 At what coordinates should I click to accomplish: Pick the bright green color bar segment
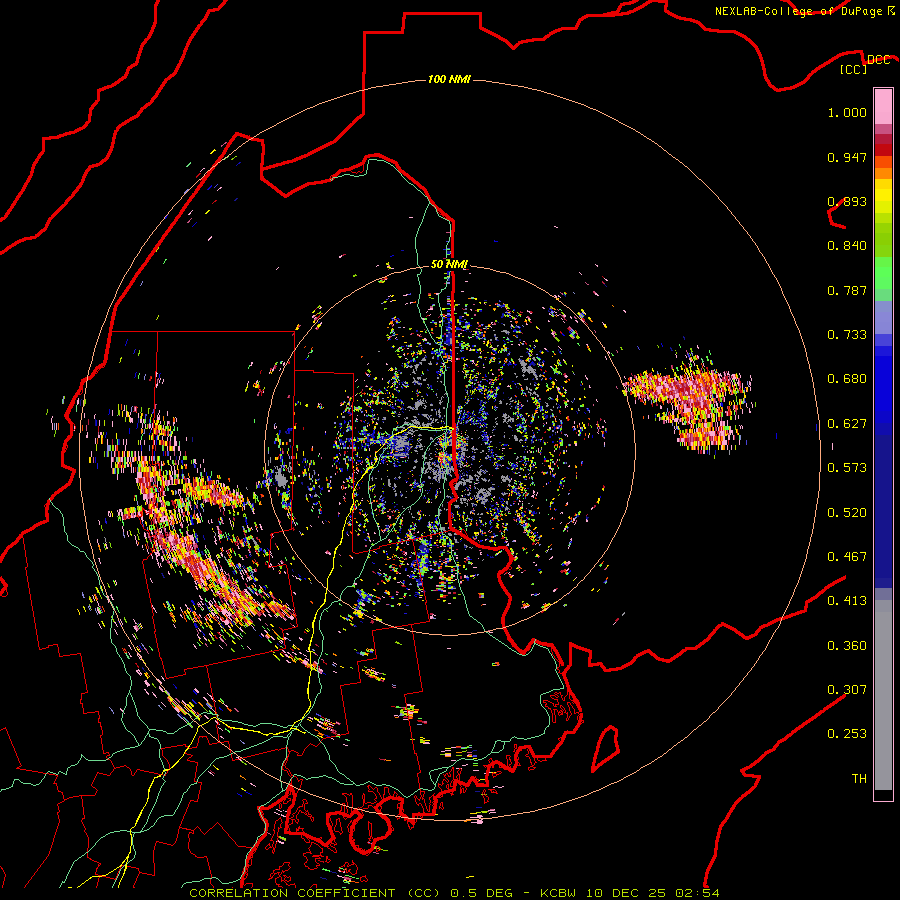pos(883,273)
